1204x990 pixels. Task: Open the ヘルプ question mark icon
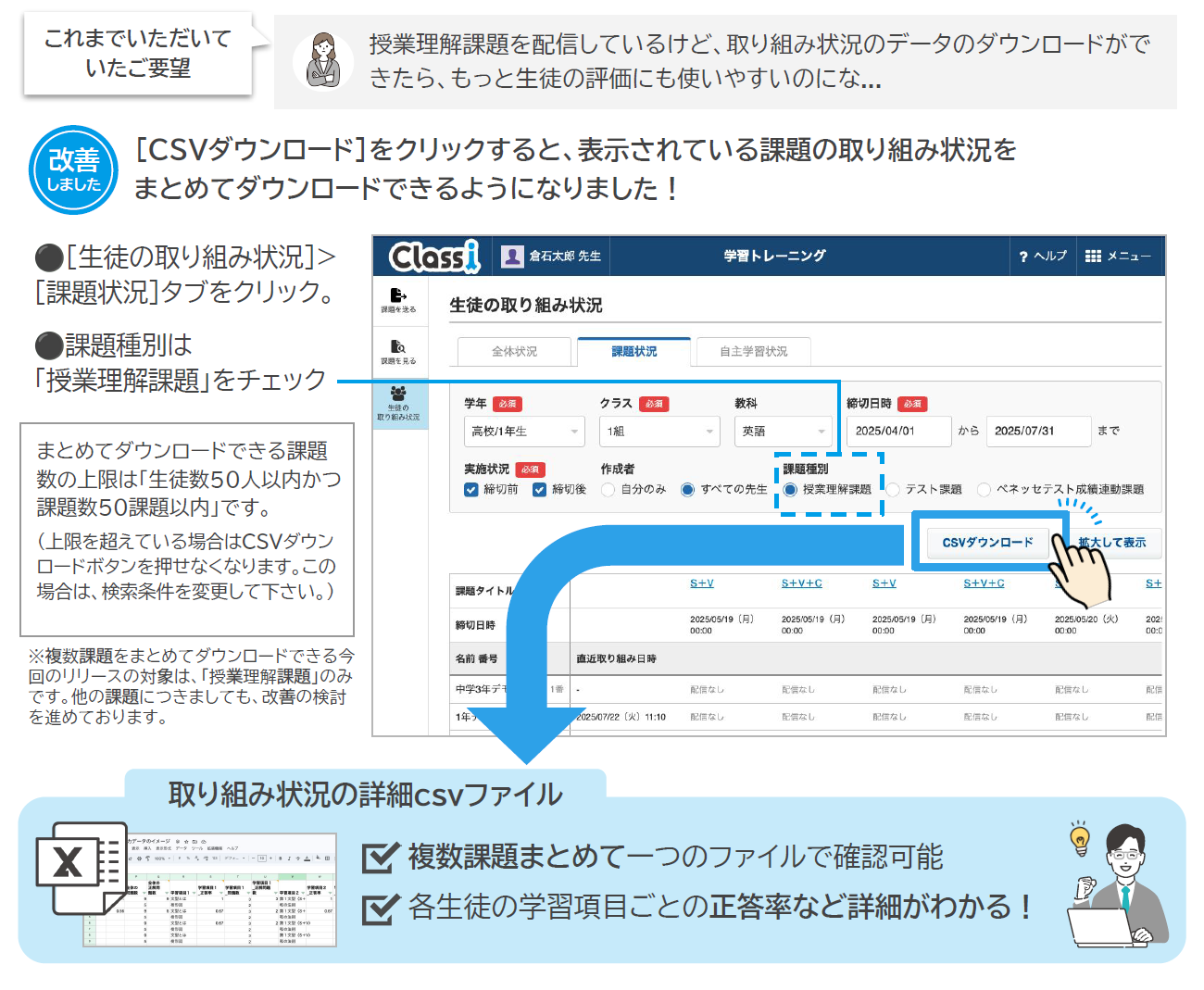click(1023, 257)
